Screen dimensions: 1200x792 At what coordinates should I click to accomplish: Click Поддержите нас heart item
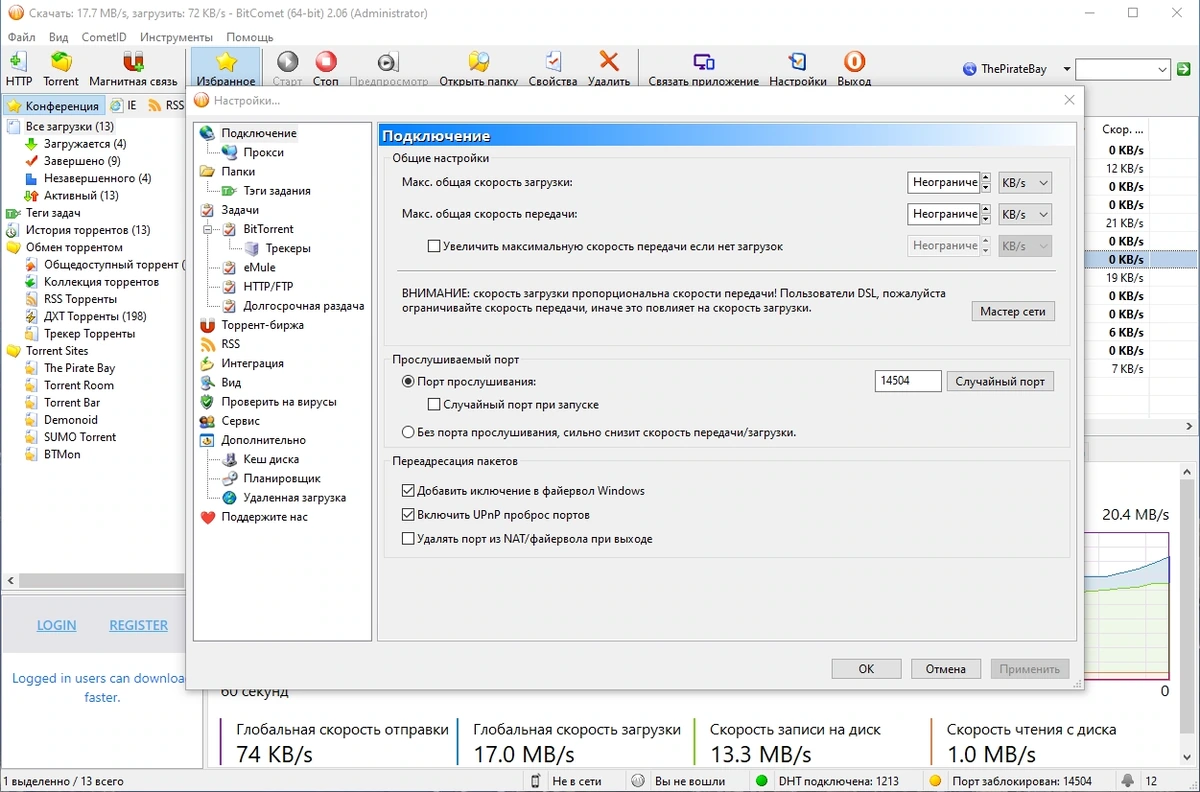264,517
